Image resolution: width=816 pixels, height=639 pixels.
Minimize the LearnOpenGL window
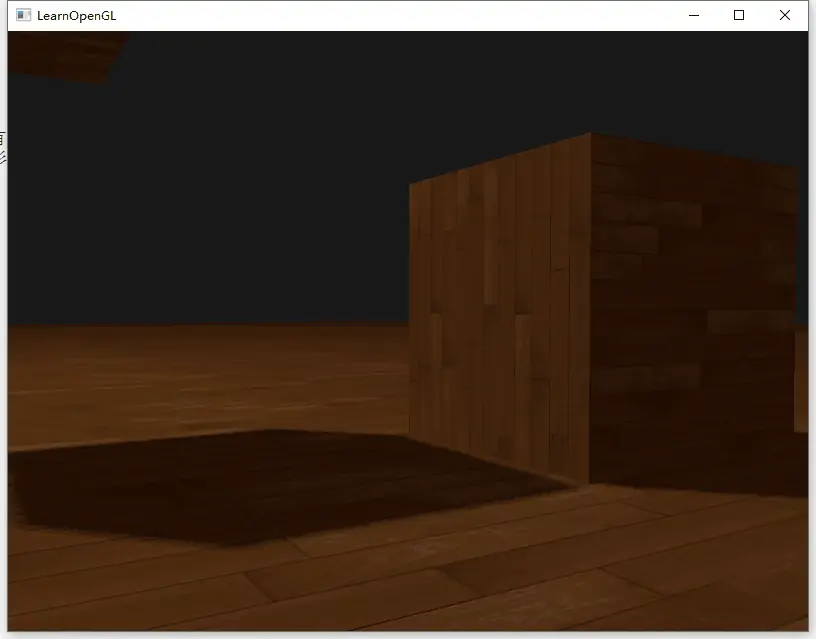click(694, 15)
